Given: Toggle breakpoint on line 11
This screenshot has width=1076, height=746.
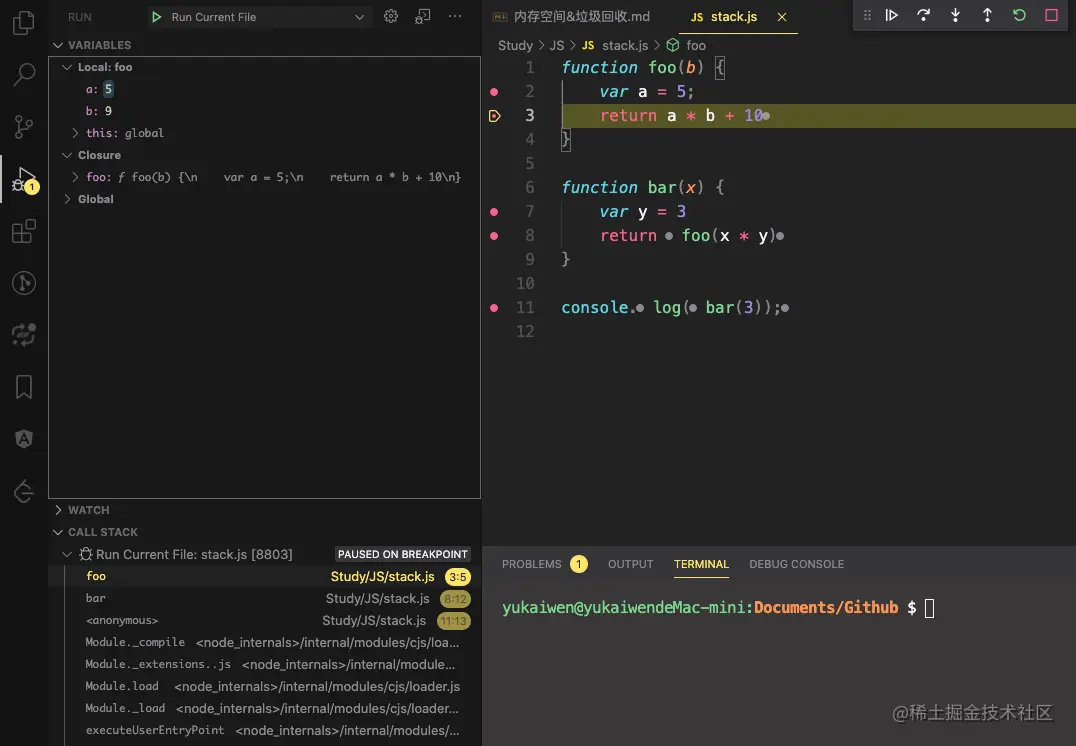Looking at the screenshot, I should pyautogui.click(x=494, y=308).
